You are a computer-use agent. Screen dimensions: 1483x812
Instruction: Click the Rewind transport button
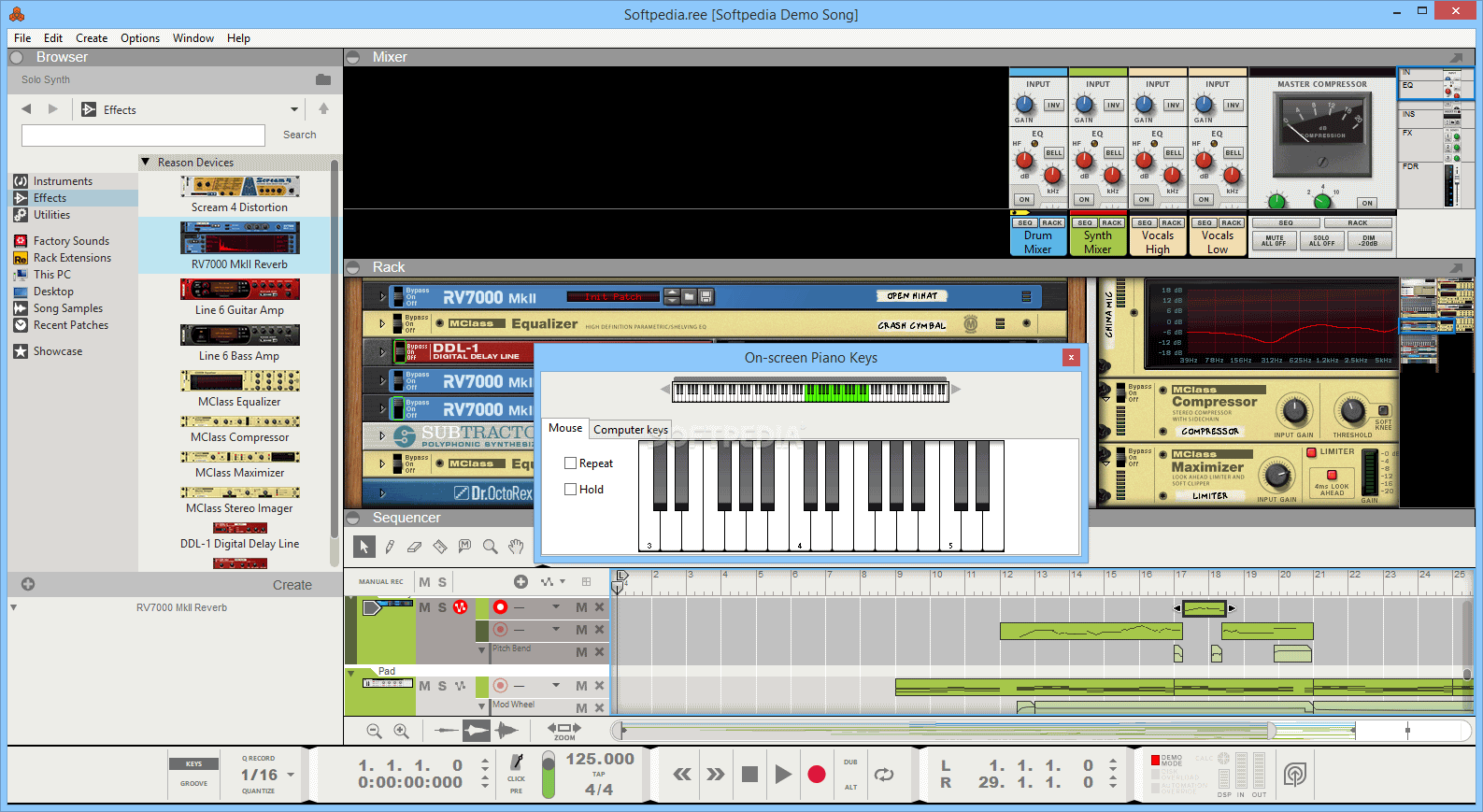click(682, 774)
